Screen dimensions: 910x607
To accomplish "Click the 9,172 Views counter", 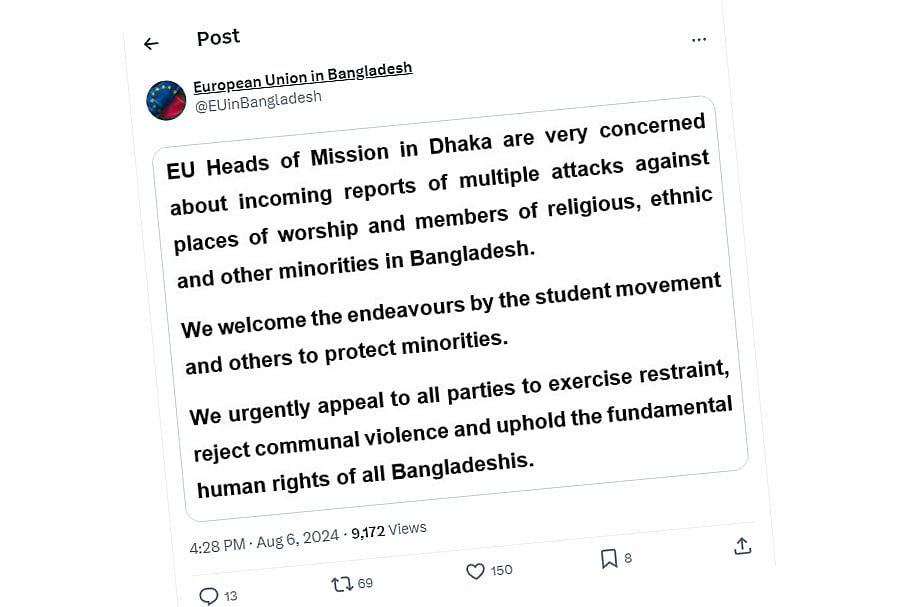I will coord(389,531).
